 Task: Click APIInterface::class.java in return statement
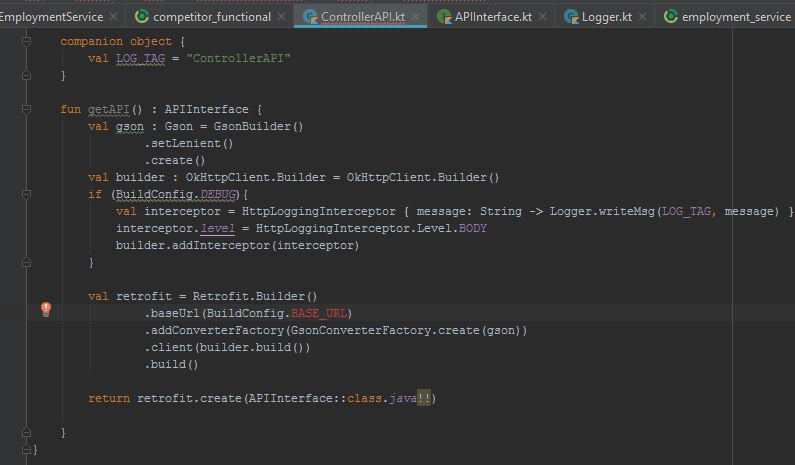pos(332,399)
